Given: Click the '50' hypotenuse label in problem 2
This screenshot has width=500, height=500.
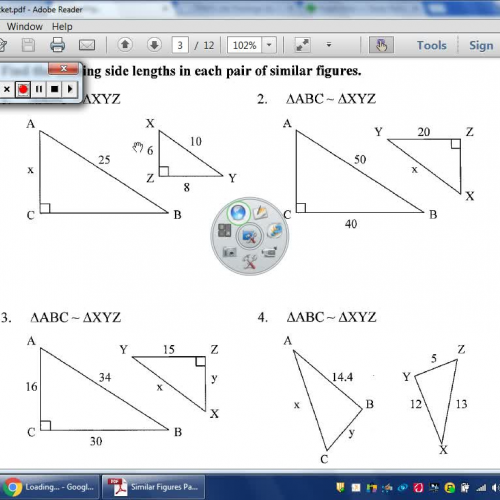Looking at the screenshot, I should [x=360, y=159].
